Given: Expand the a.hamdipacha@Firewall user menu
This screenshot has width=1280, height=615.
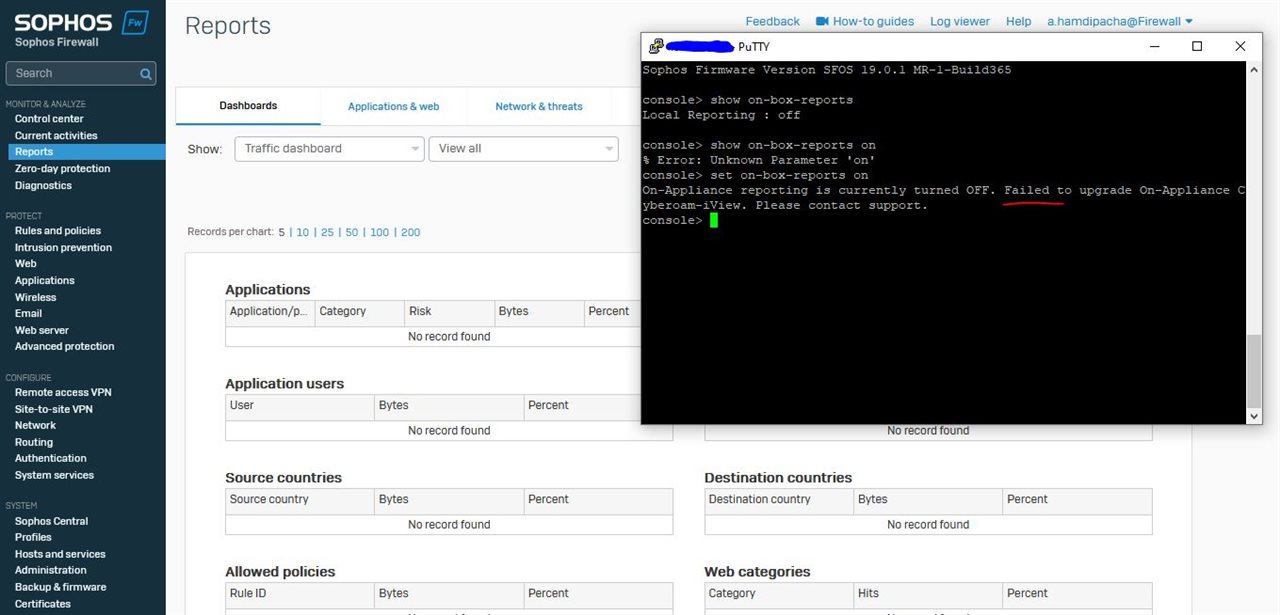Looking at the screenshot, I should pyautogui.click(x=1120, y=21).
